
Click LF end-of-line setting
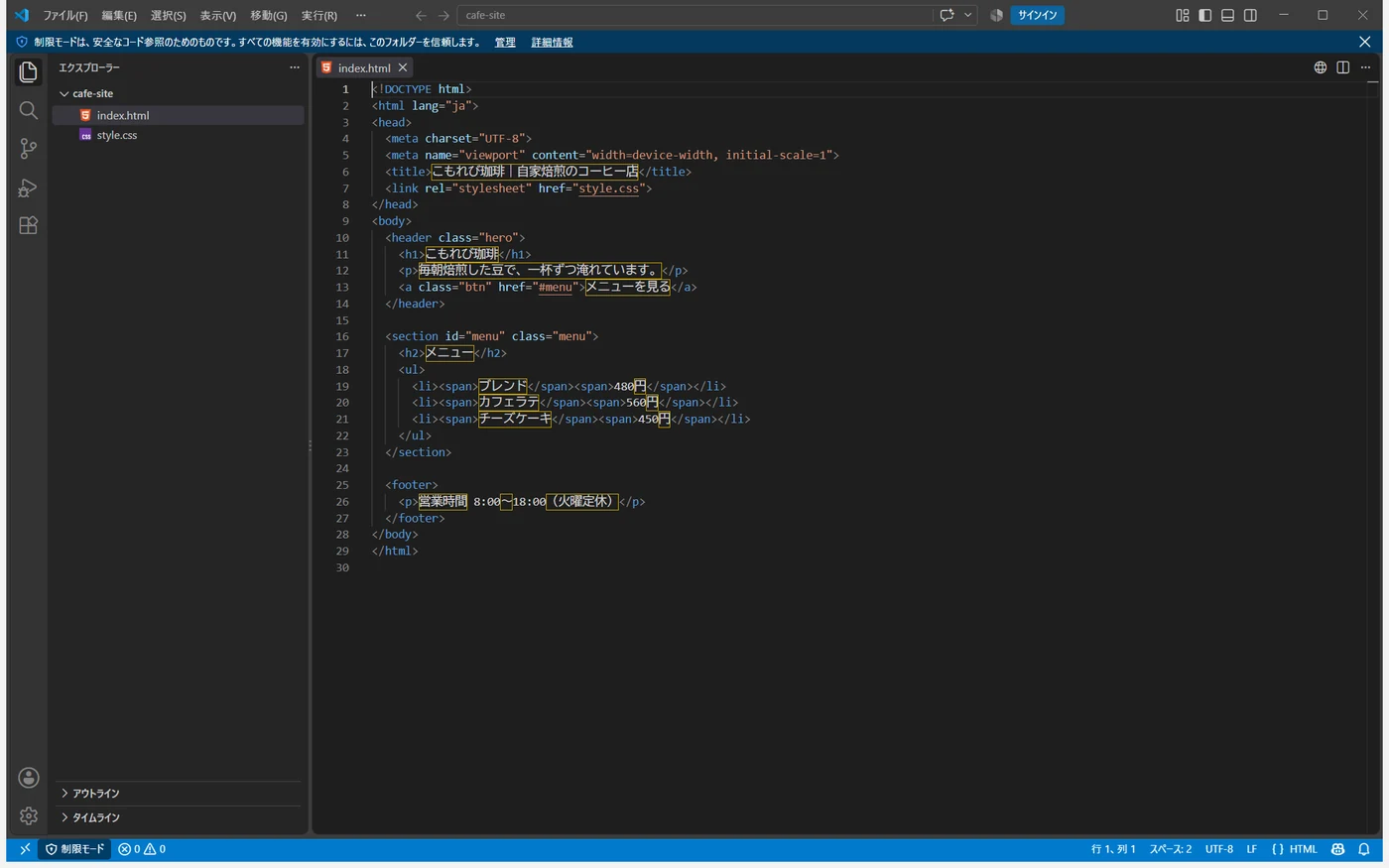(x=1251, y=849)
